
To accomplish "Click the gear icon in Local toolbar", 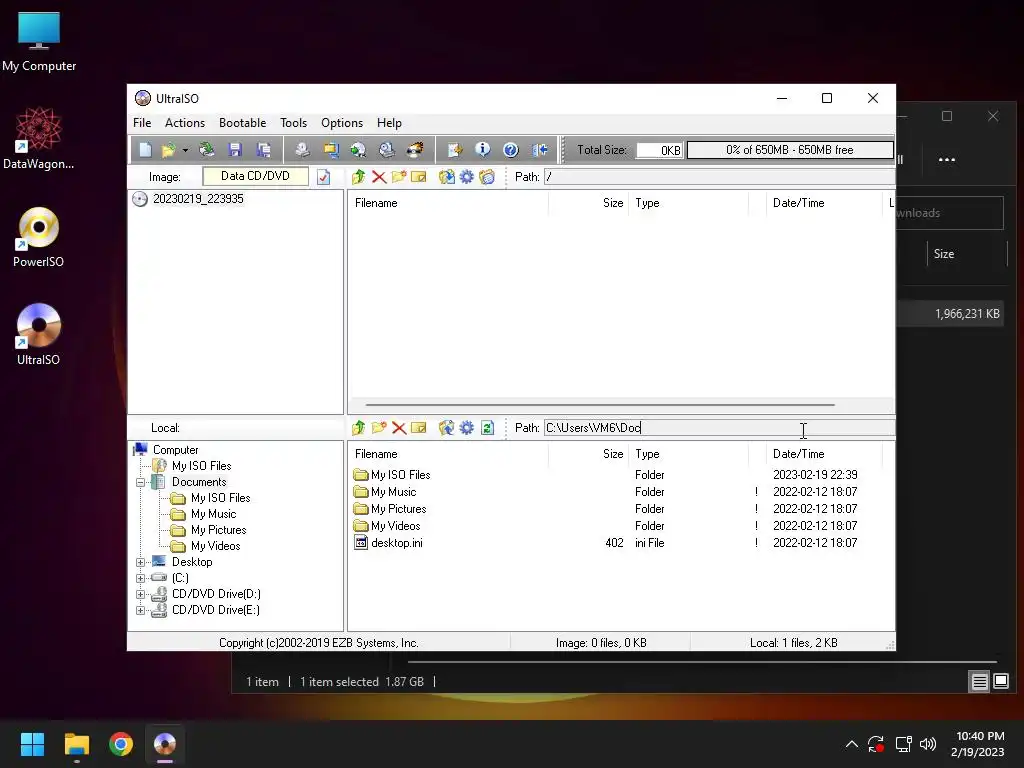I will click(x=466, y=428).
